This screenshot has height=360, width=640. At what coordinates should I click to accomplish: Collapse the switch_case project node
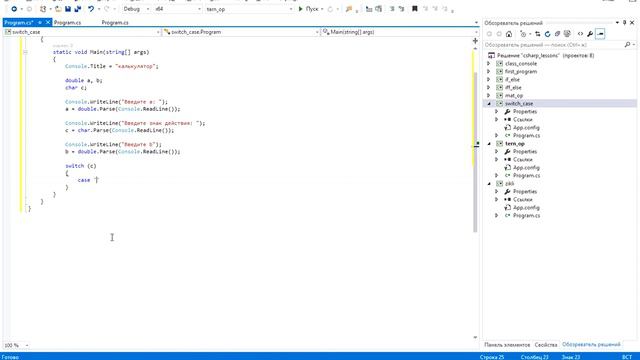(489, 104)
